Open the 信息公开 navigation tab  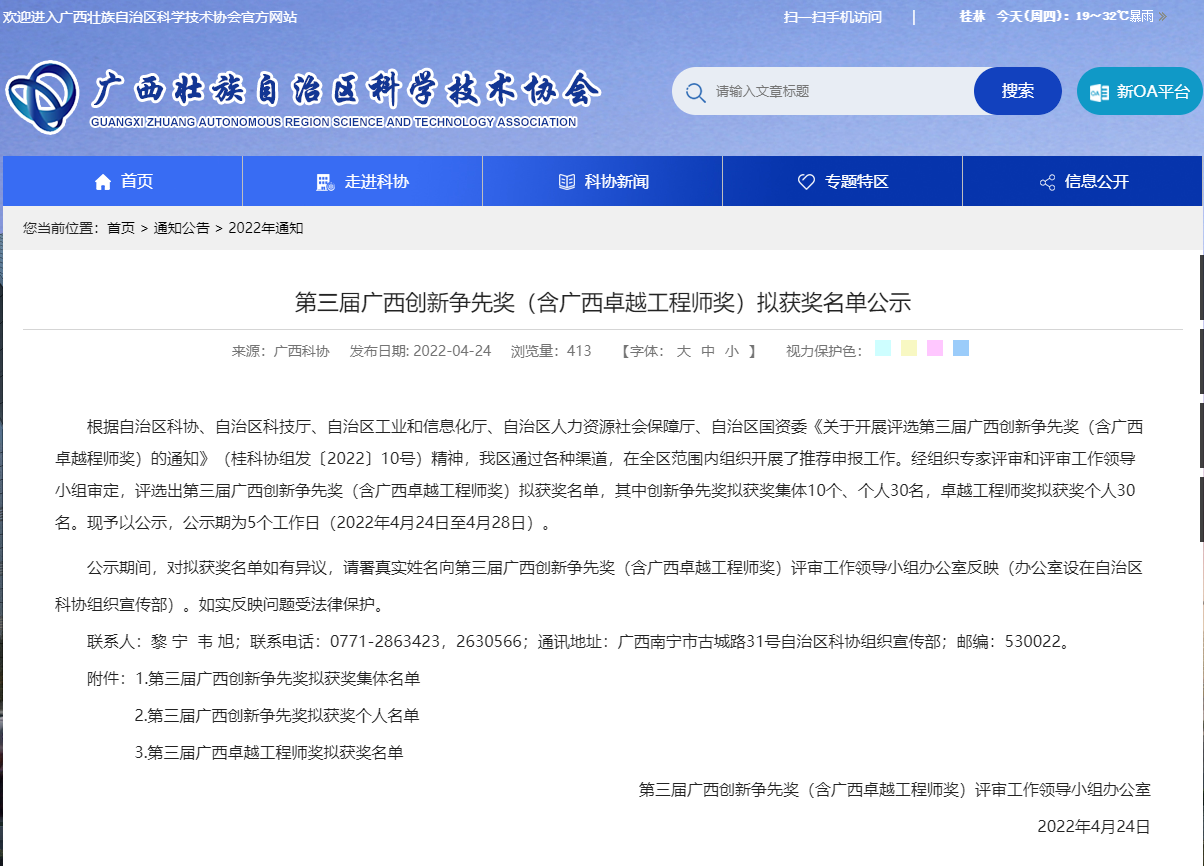(x=1083, y=181)
